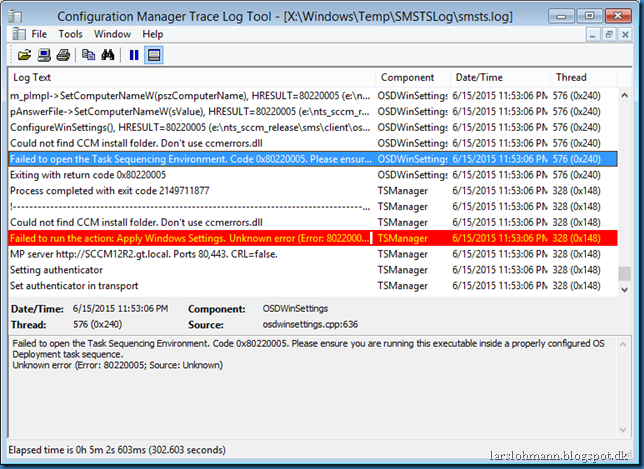Close the inner smsts.log document window

click(x=625, y=35)
